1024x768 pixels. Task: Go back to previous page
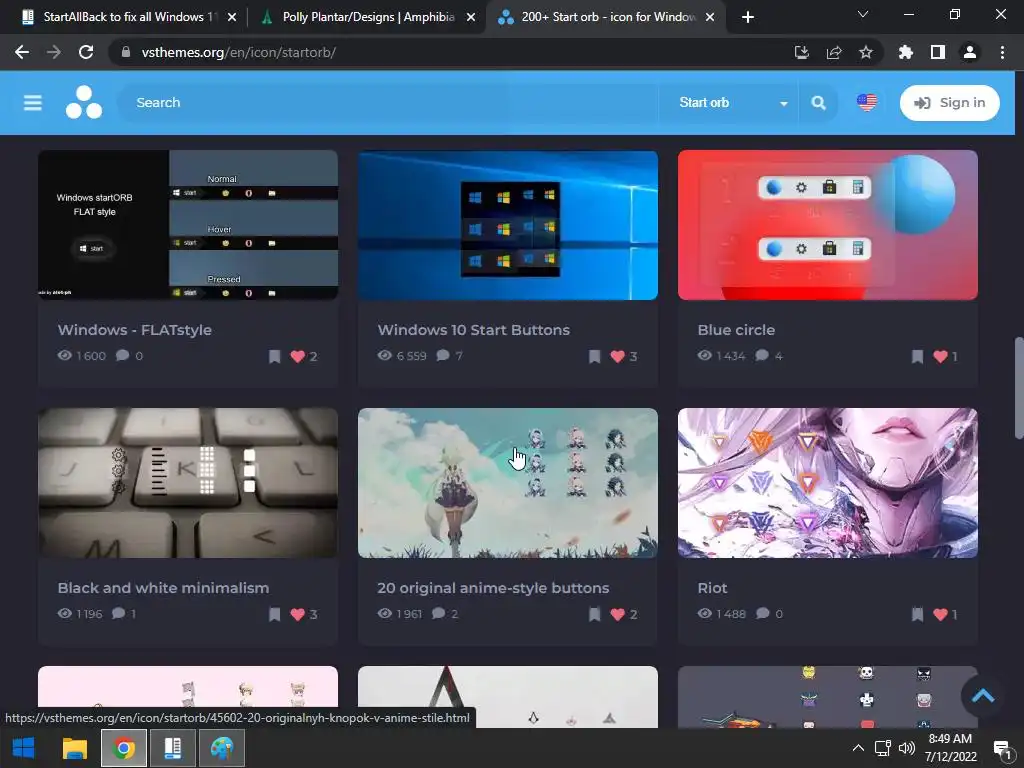point(22,52)
